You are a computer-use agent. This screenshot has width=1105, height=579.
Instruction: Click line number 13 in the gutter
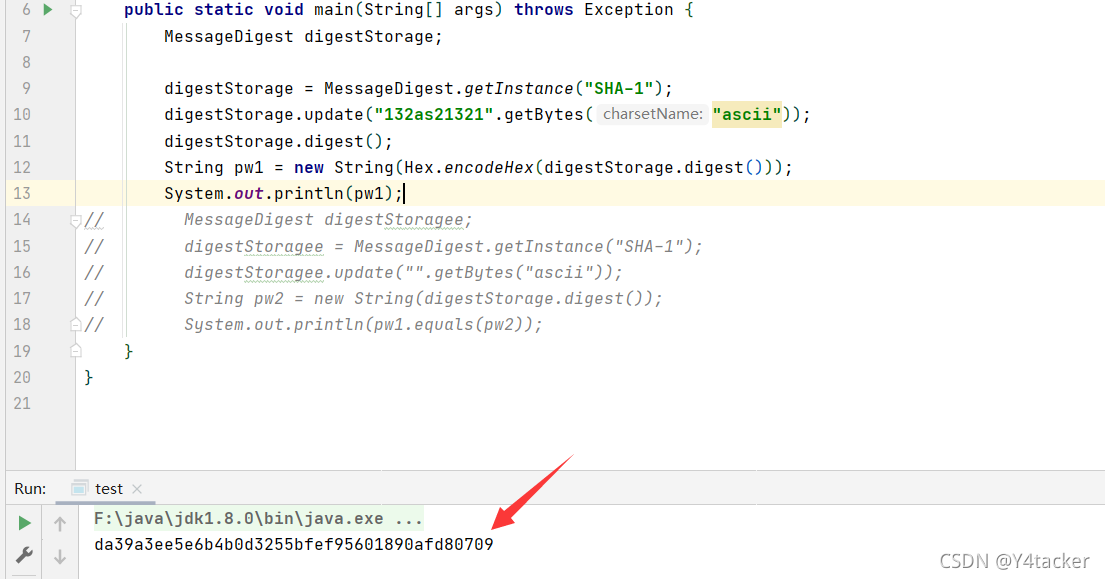point(22,193)
